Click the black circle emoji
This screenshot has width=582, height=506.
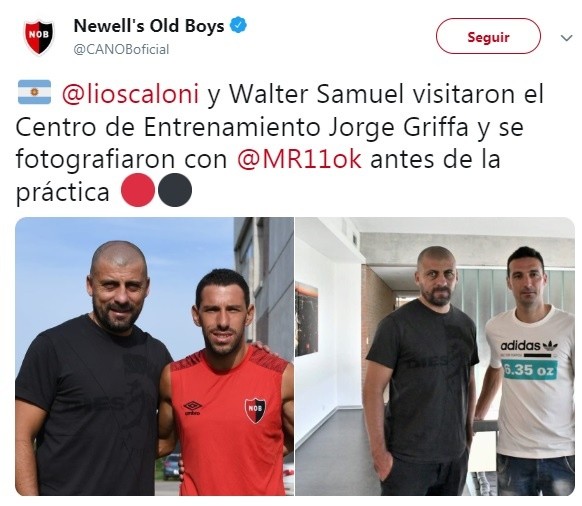coord(175,190)
